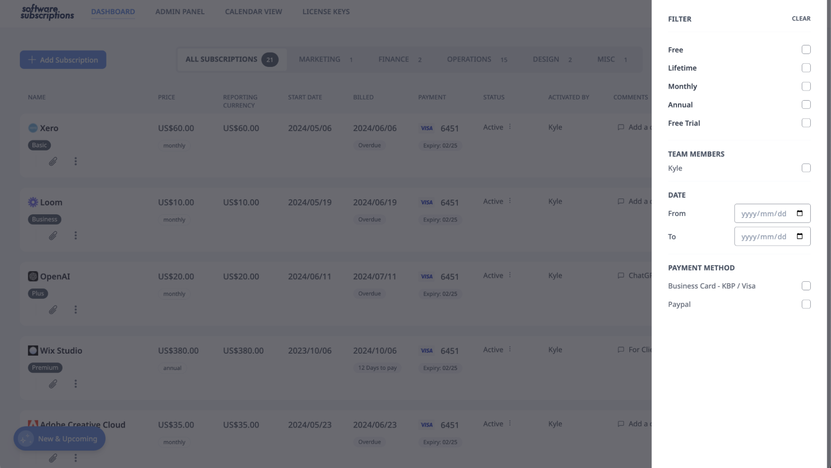Viewport: 831px width, 468px height.
Task: Click the Basic plan tag under Xero
Action: 39,145
